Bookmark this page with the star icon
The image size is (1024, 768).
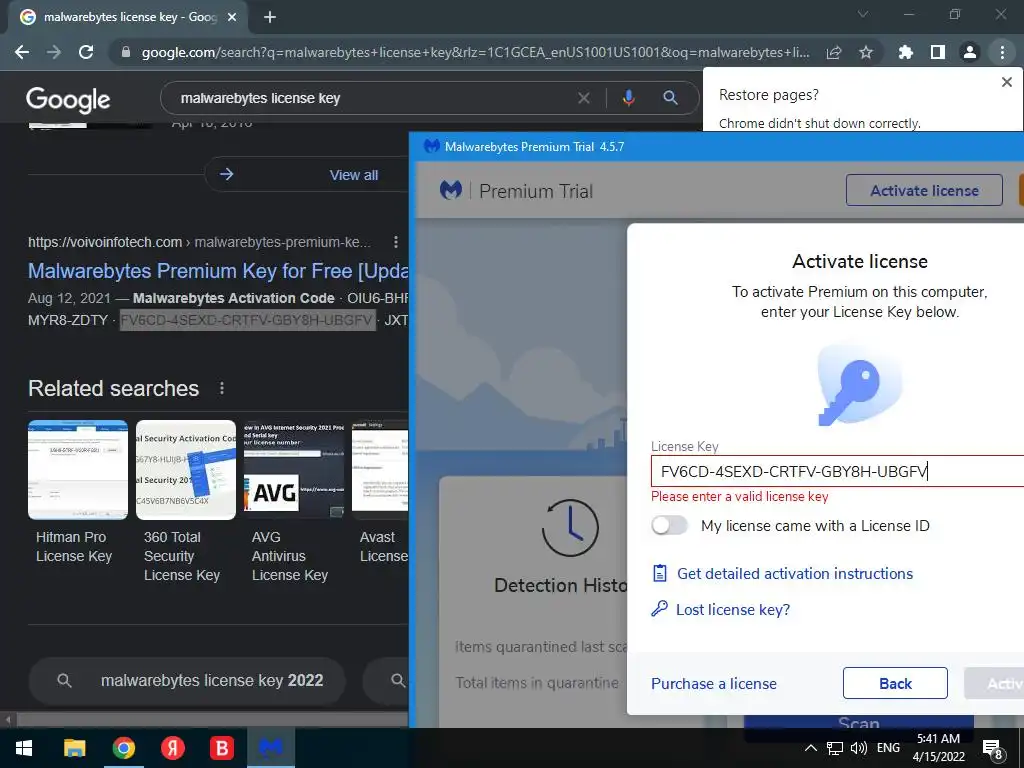pyautogui.click(x=866, y=52)
